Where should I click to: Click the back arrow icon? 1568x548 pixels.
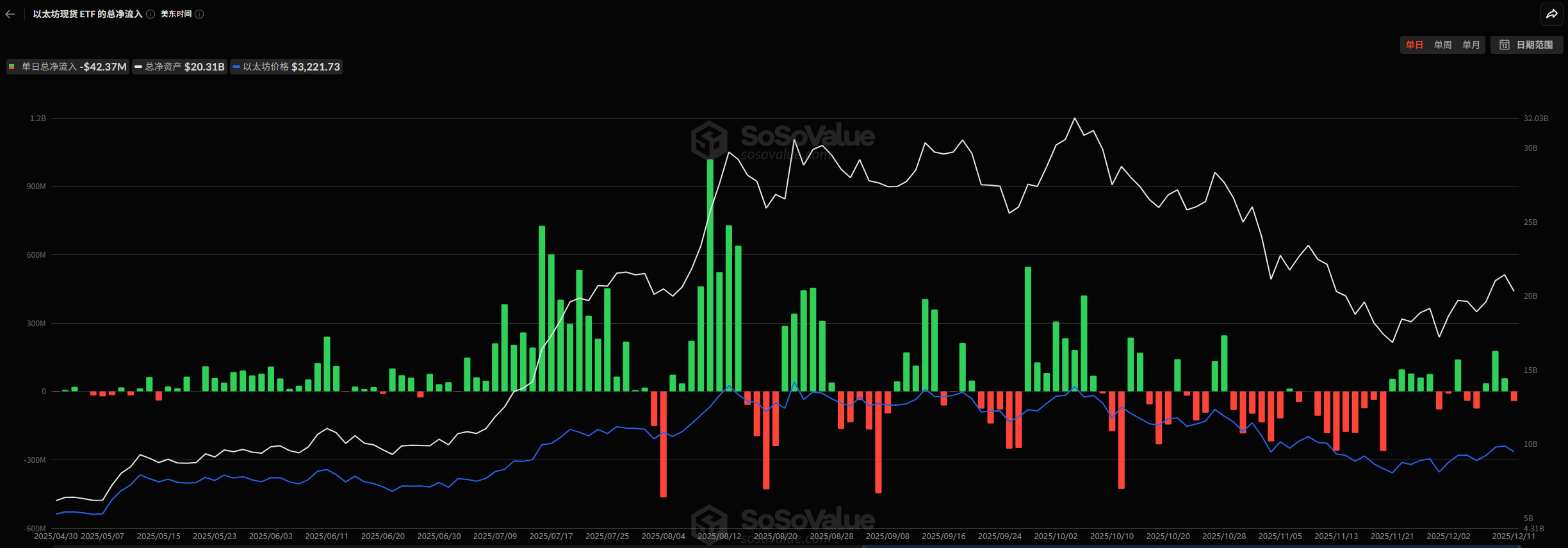click(10, 14)
